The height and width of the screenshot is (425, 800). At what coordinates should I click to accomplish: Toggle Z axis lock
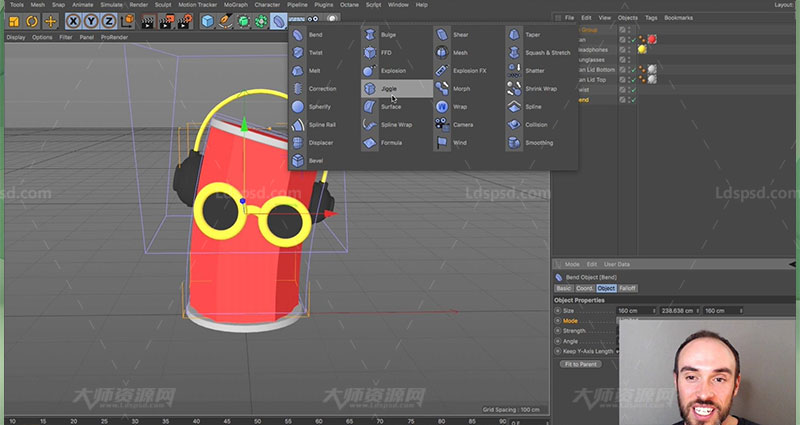click(109, 21)
